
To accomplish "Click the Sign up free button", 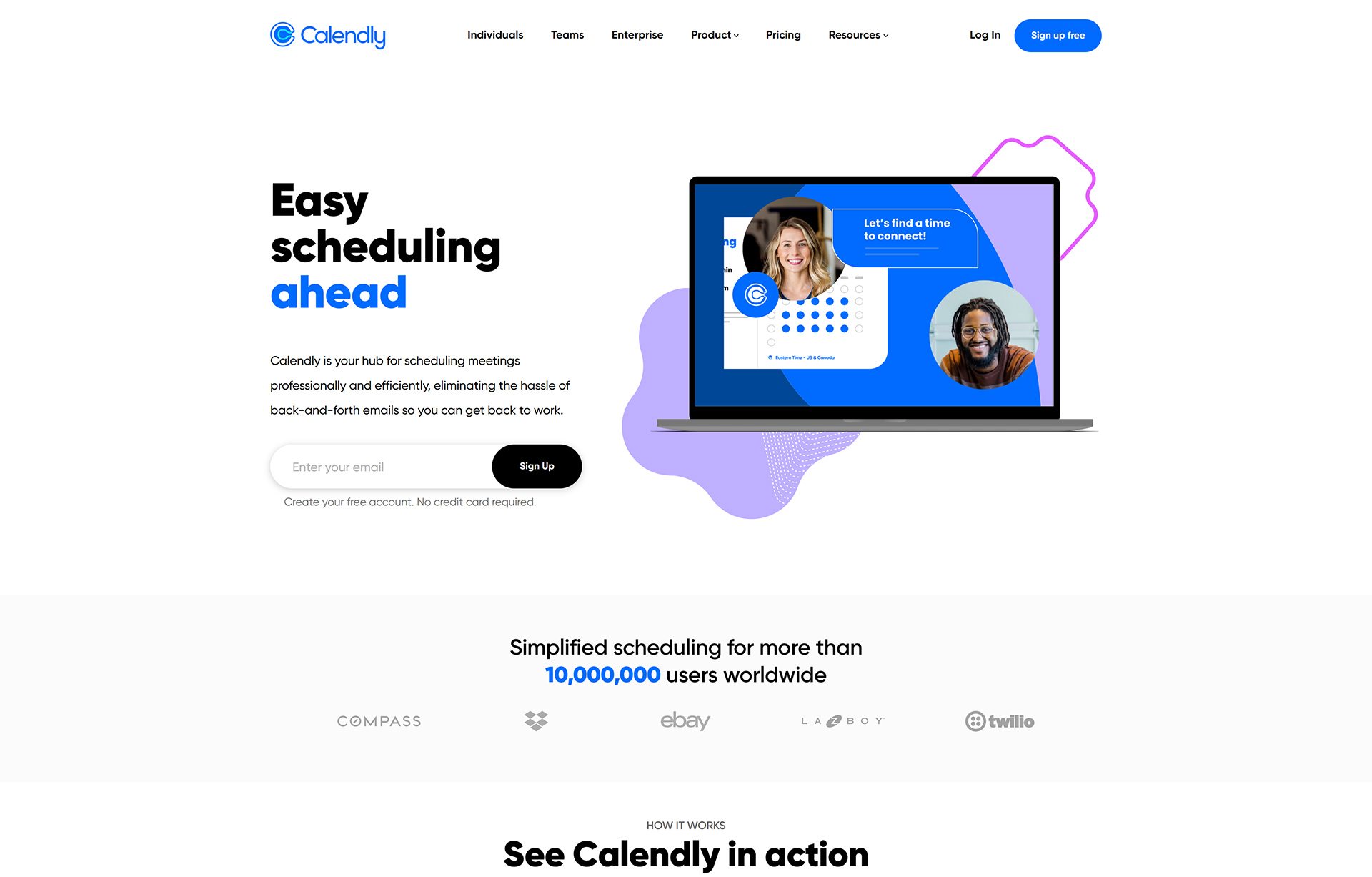I will [x=1057, y=35].
